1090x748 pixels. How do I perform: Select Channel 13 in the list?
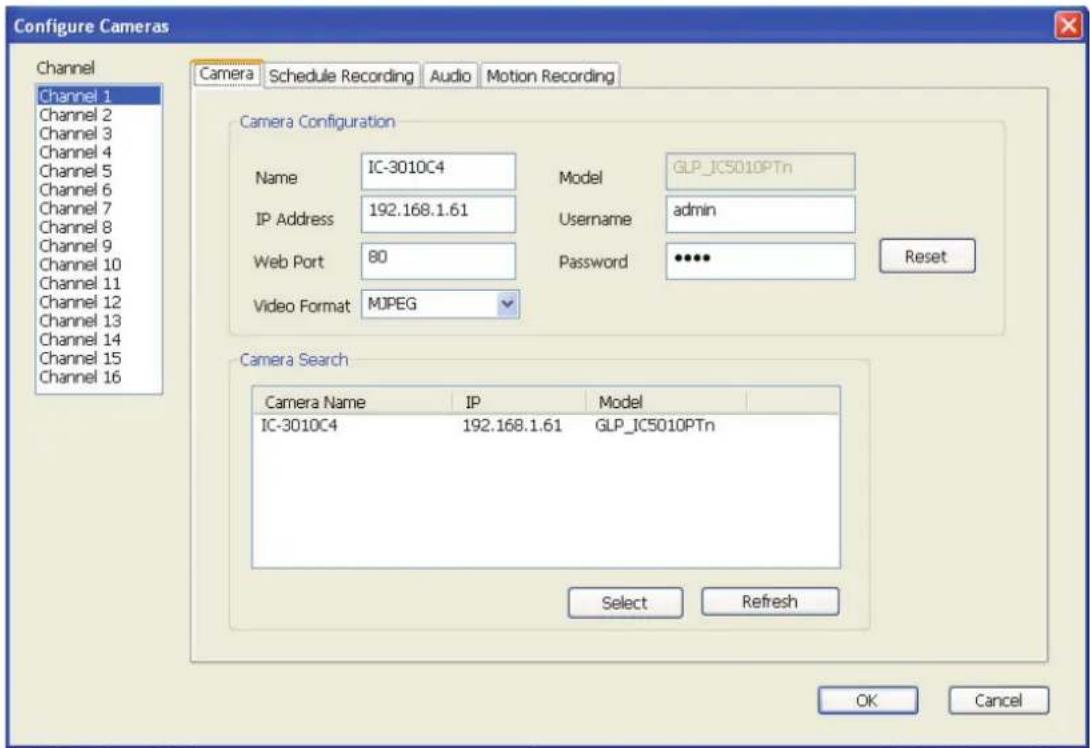[99, 321]
